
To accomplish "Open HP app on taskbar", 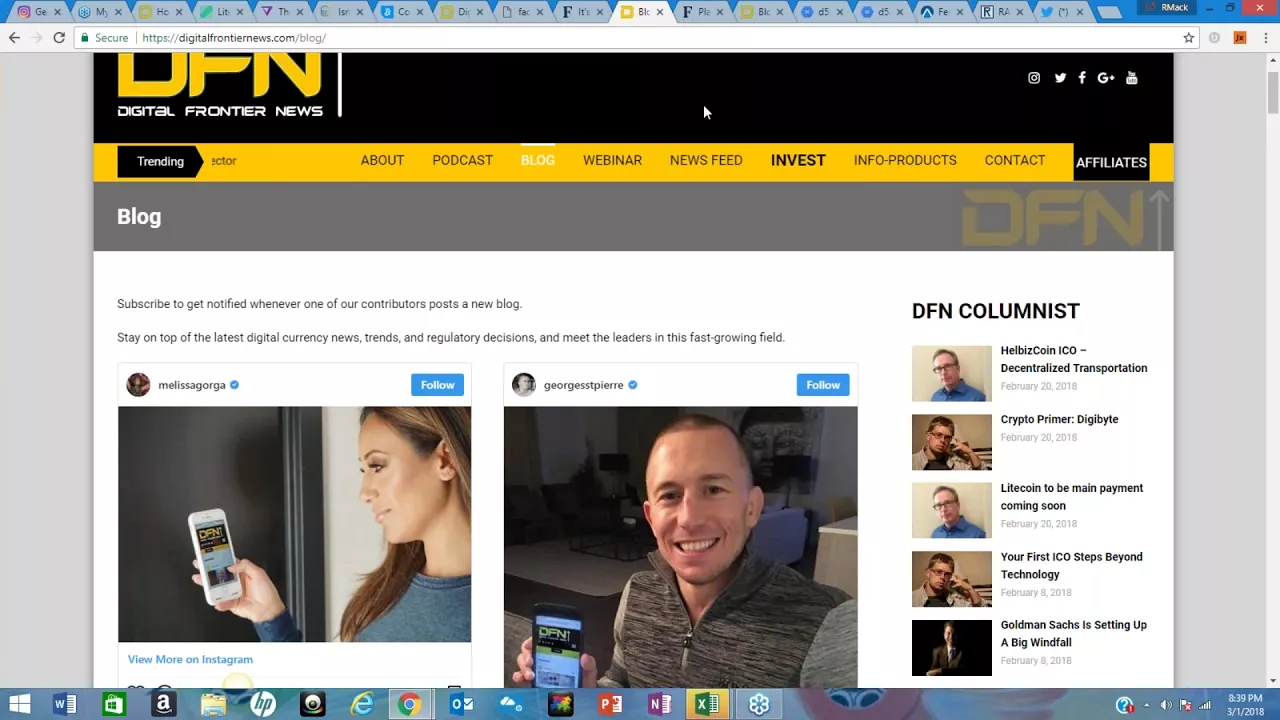I will click(x=263, y=704).
